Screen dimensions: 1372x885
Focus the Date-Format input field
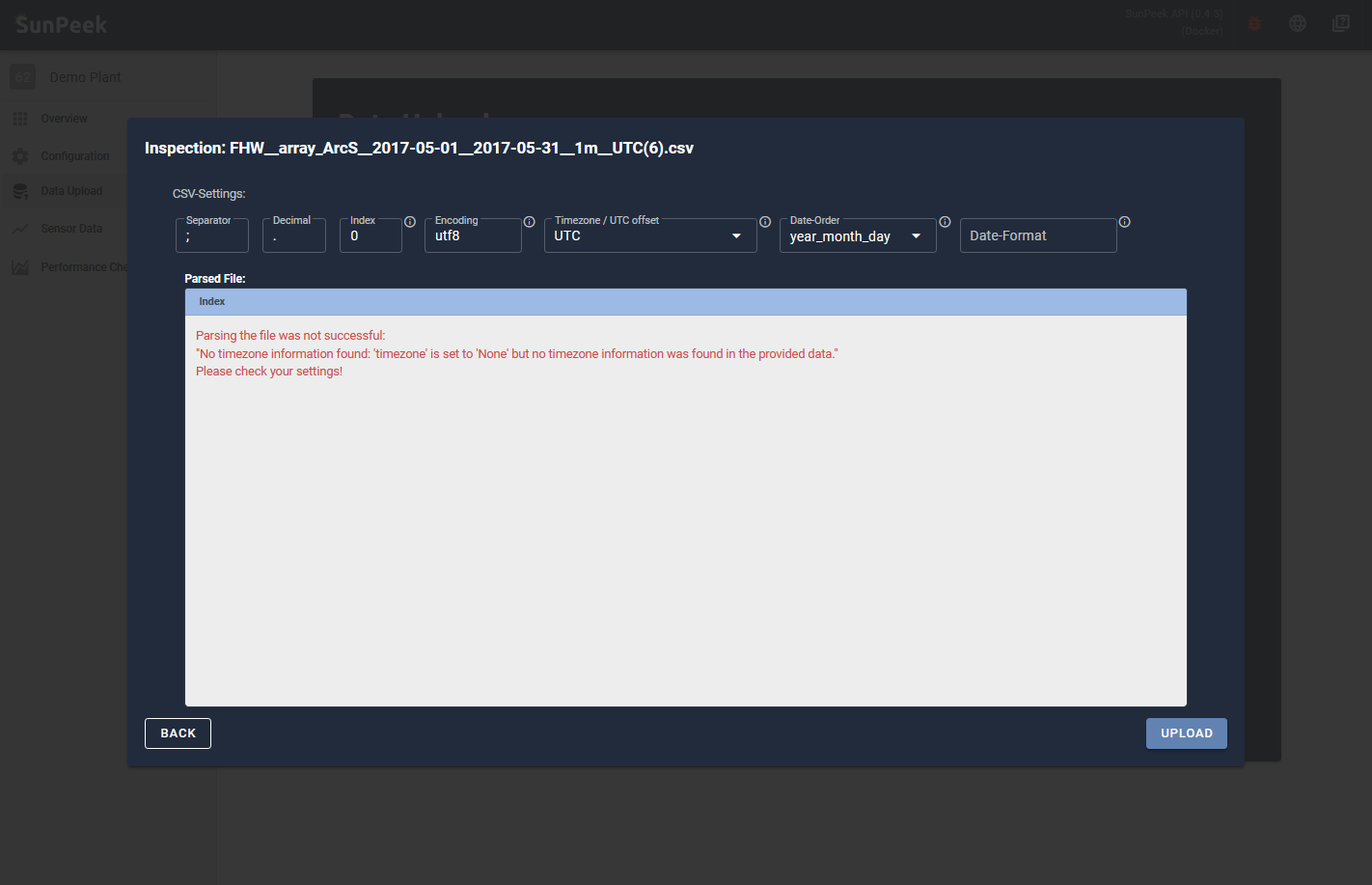pyautogui.click(x=1038, y=235)
